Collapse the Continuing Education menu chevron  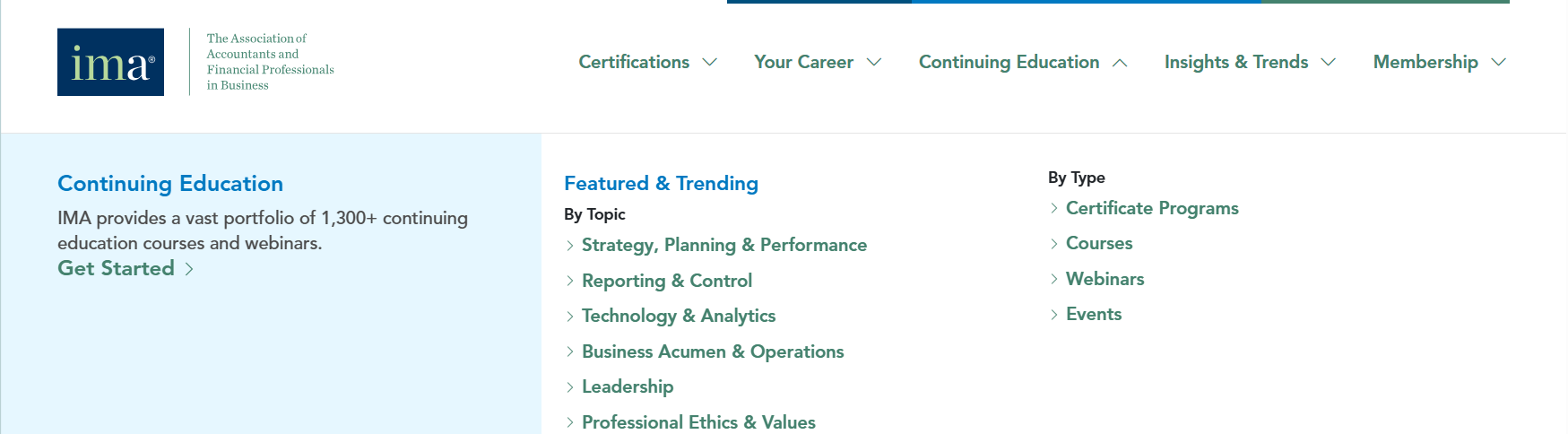click(x=1120, y=63)
